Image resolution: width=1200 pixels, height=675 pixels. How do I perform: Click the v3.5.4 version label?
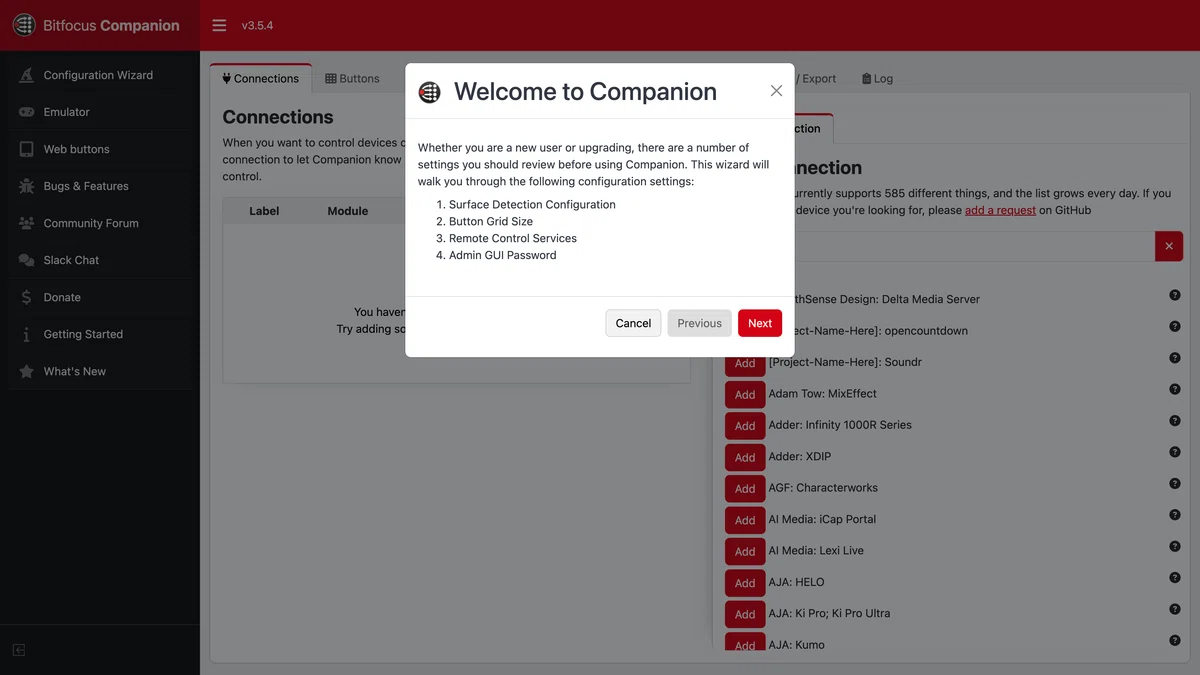coord(257,25)
